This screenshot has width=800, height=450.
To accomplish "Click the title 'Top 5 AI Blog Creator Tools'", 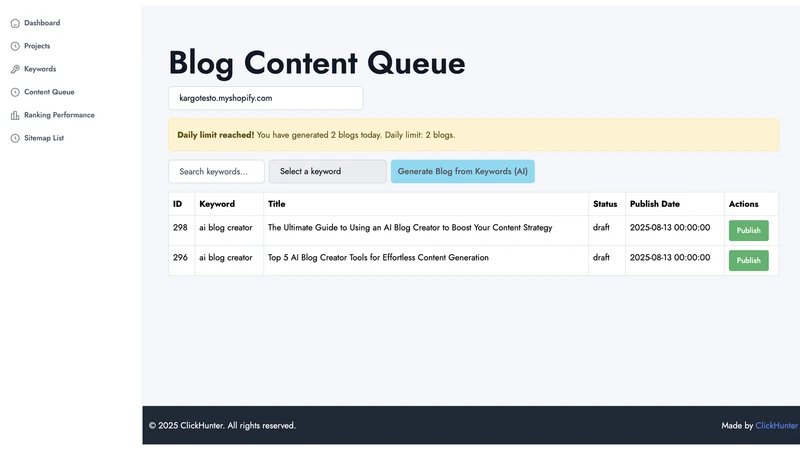I will pyautogui.click(x=378, y=258).
